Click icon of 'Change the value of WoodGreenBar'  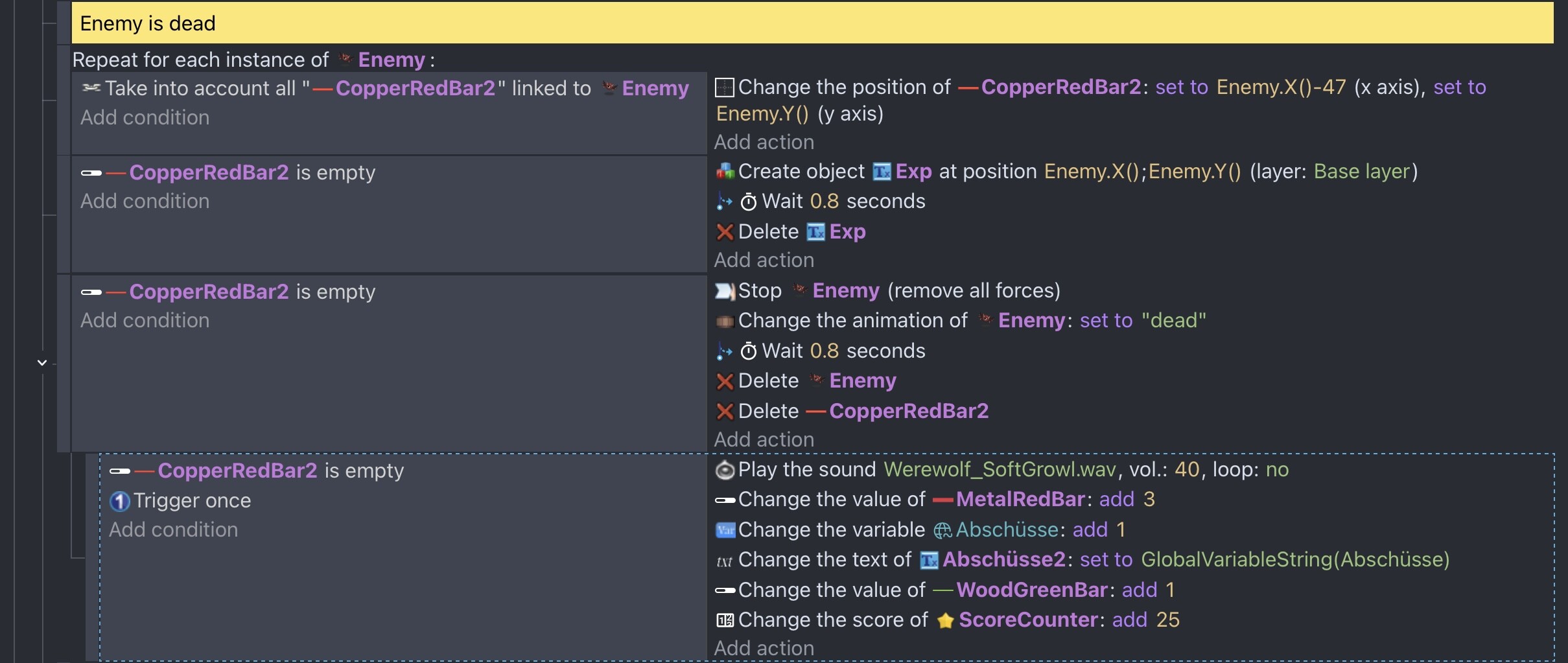coord(725,590)
